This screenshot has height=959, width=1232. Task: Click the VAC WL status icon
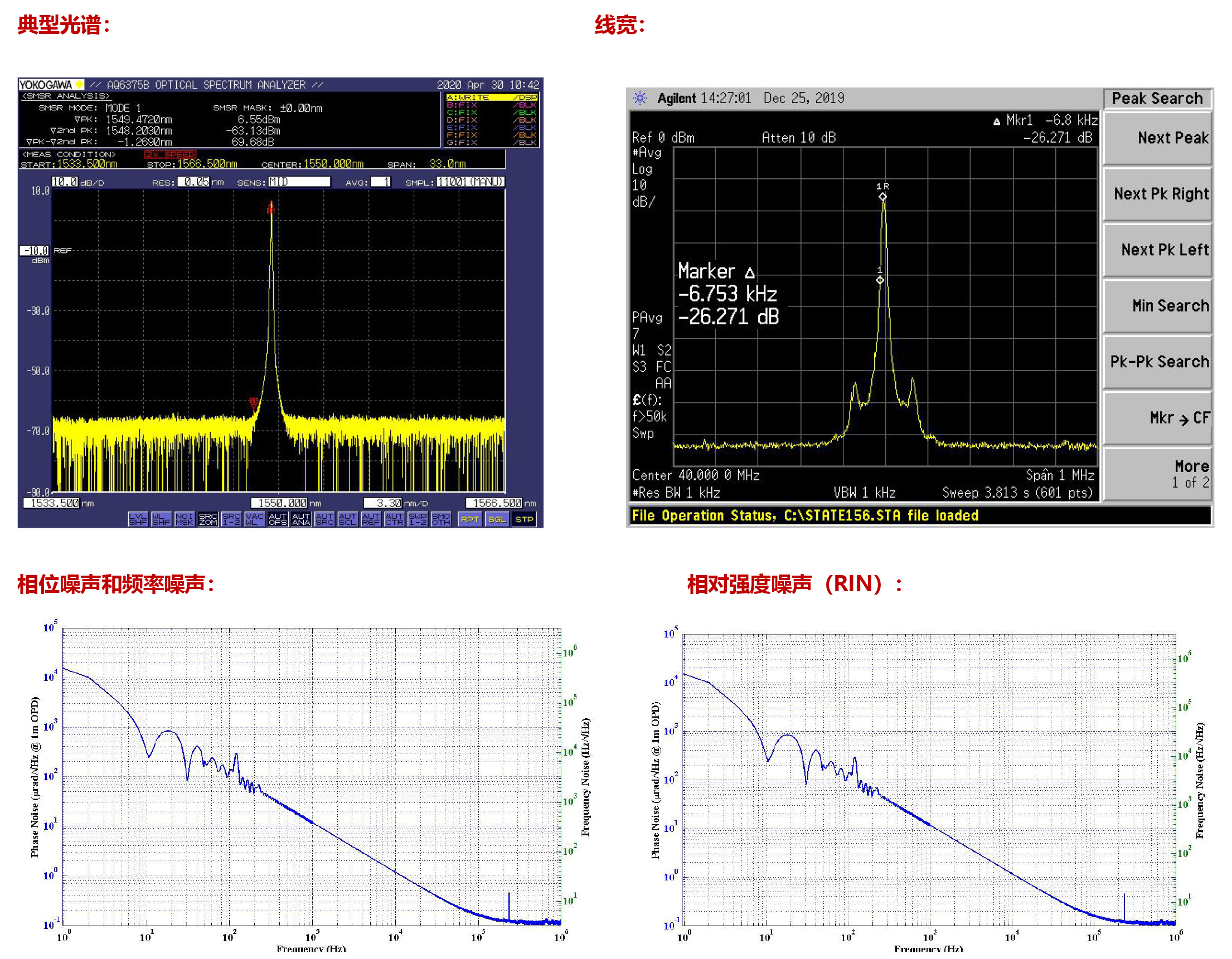tap(254, 519)
